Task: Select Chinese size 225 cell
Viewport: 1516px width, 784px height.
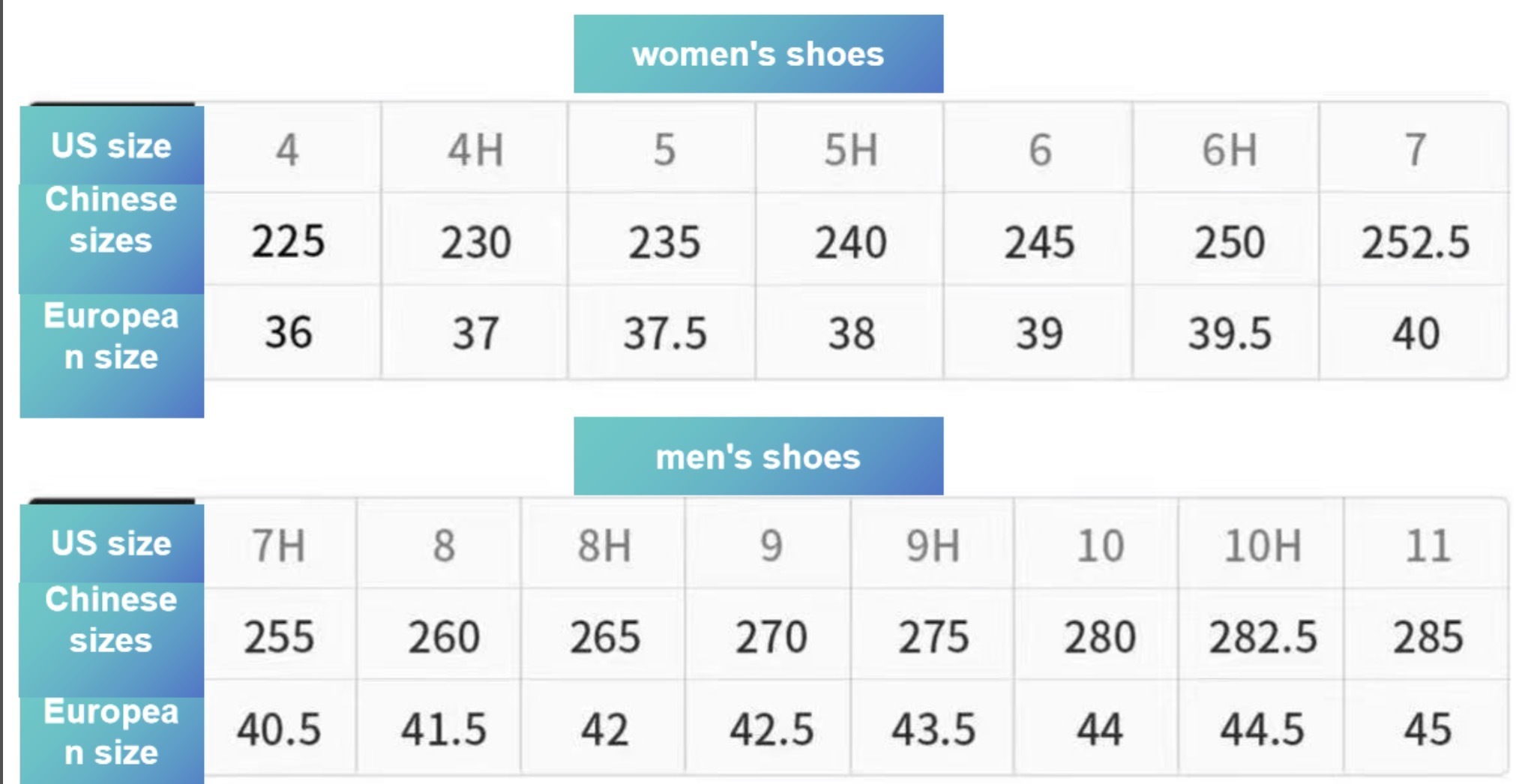Action: pos(288,241)
